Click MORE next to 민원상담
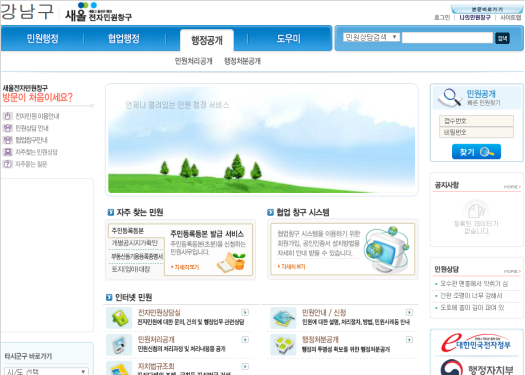The width and height of the screenshot is (525, 375). pyautogui.click(x=512, y=271)
